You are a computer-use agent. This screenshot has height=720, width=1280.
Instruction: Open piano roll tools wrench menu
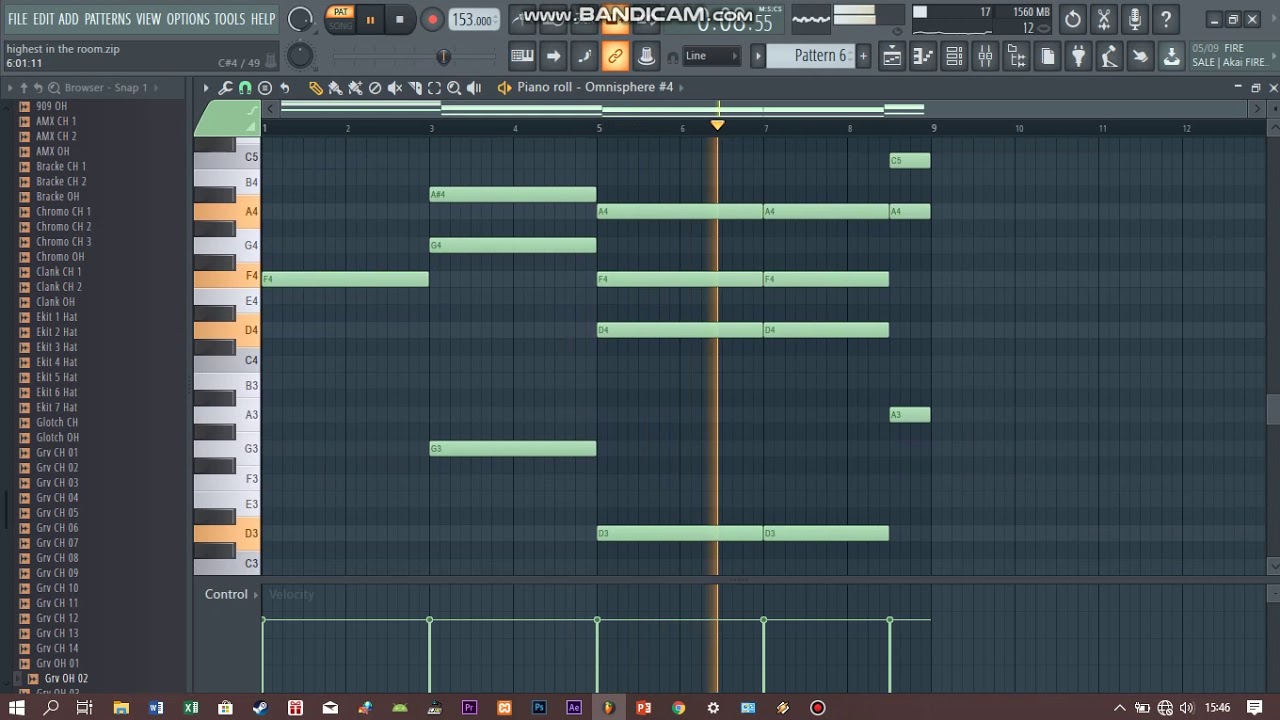(226, 88)
